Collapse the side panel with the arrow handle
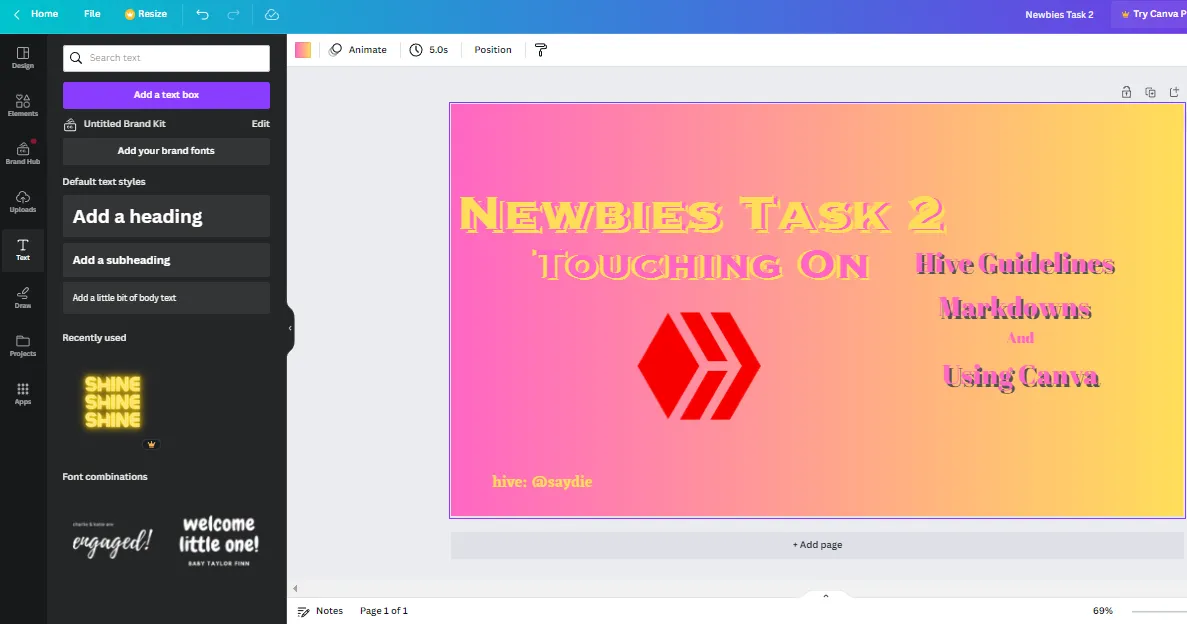This screenshot has width=1187, height=624. [x=290, y=328]
